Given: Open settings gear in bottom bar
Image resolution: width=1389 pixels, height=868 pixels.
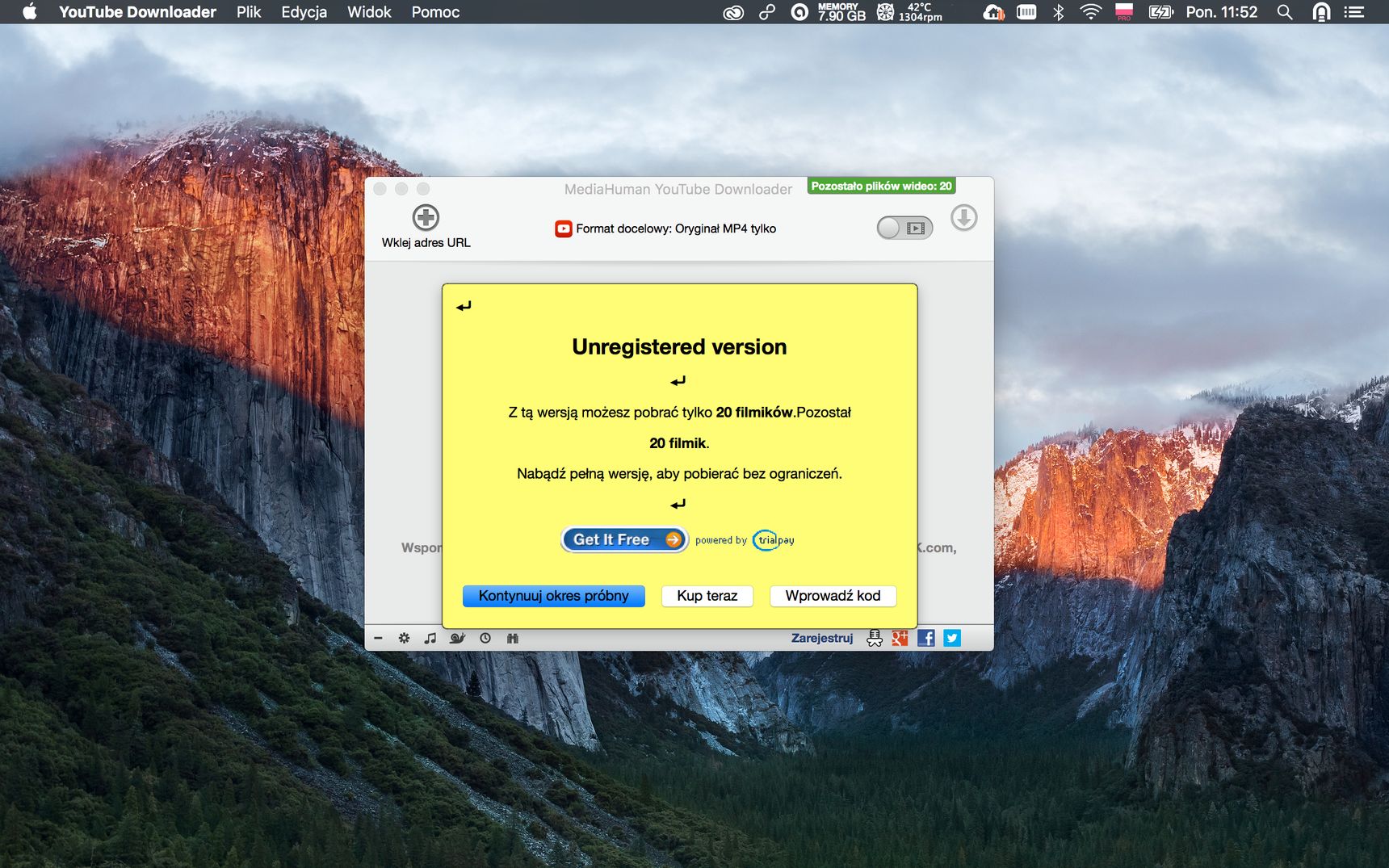Looking at the screenshot, I should pyautogui.click(x=404, y=638).
